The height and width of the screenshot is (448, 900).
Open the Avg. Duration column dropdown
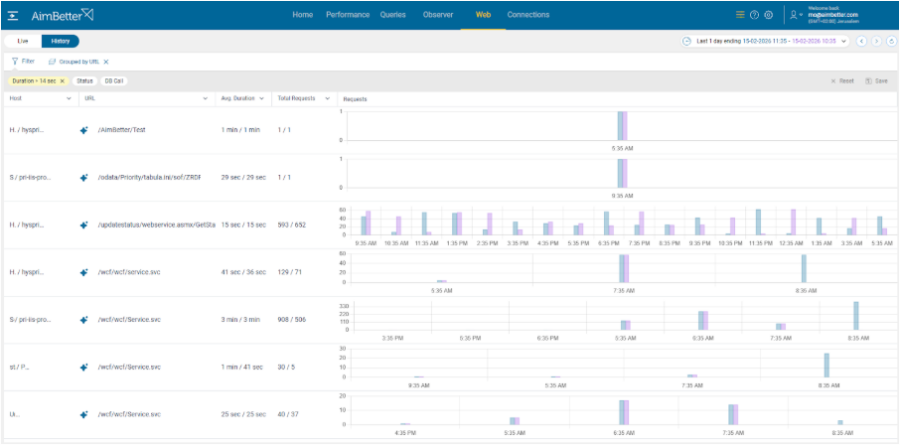[x=265, y=99]
